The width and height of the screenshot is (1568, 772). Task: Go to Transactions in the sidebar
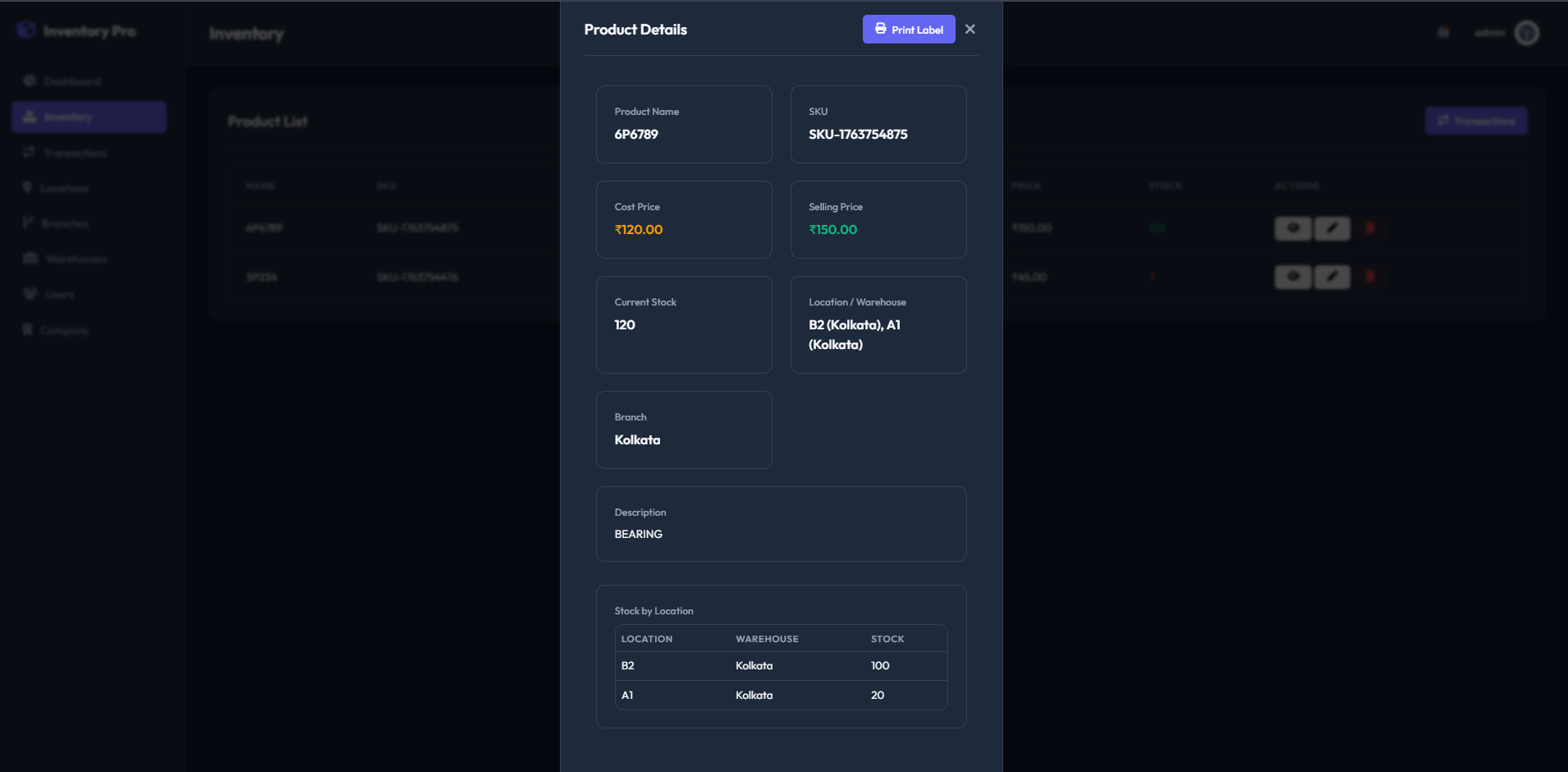click(x=74, y=153)
